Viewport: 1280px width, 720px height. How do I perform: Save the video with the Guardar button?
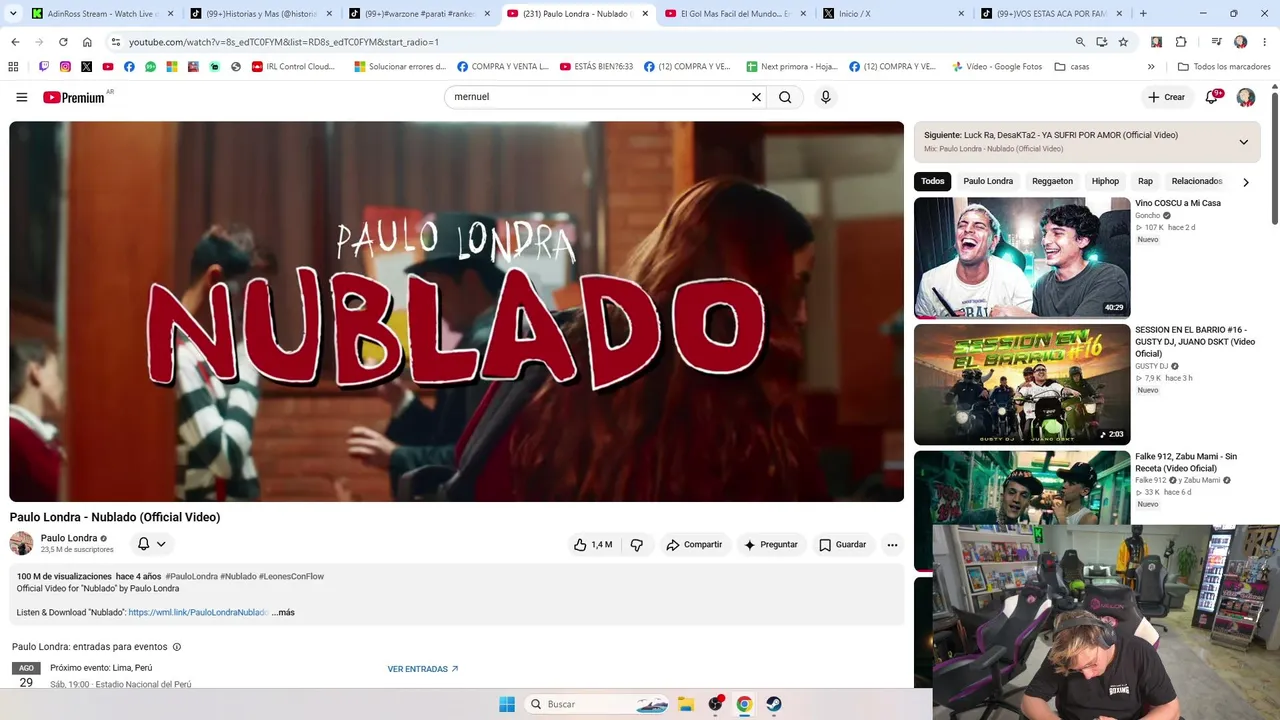(842, 545)
